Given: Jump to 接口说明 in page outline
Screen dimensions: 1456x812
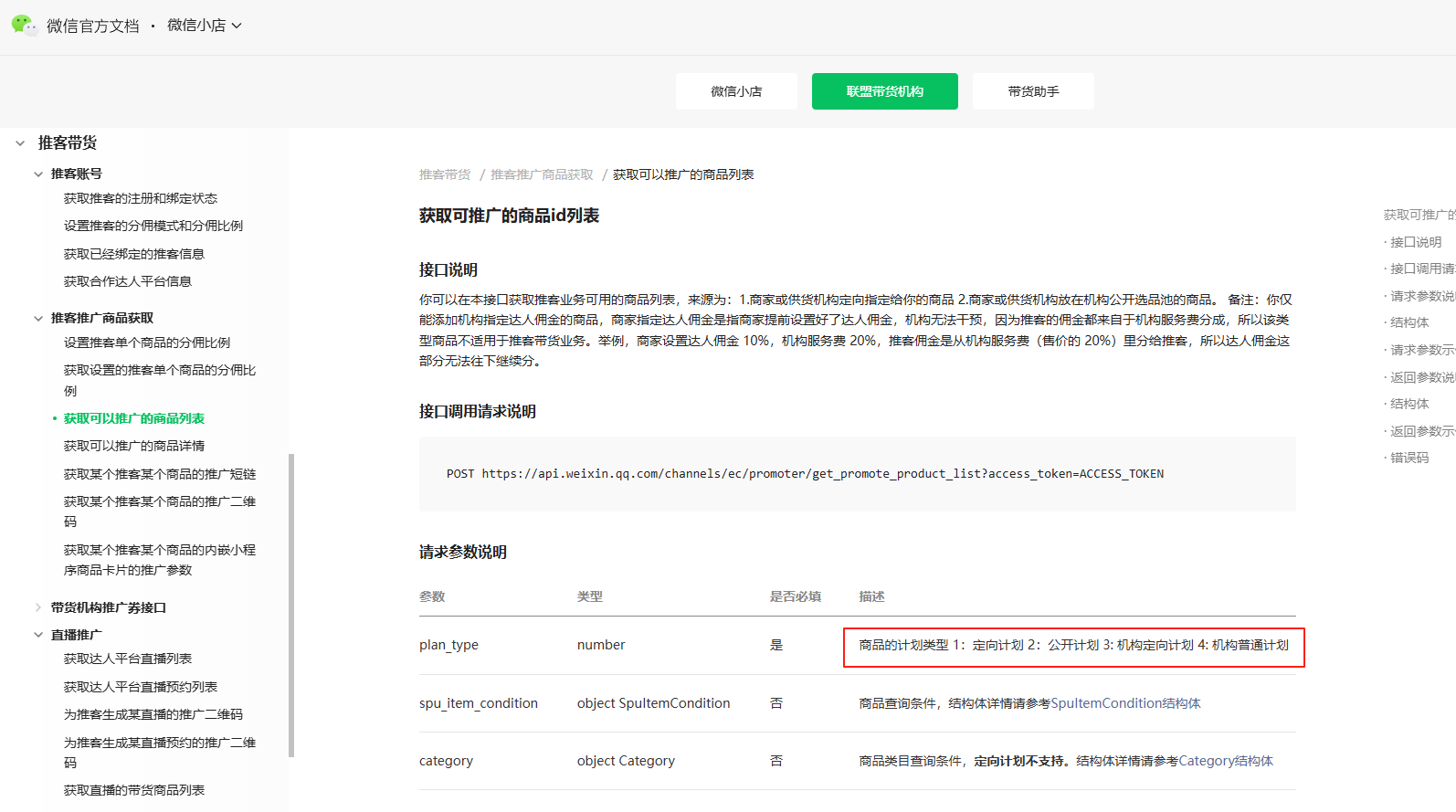Looking at the screenshot, I should point(1416,242).
